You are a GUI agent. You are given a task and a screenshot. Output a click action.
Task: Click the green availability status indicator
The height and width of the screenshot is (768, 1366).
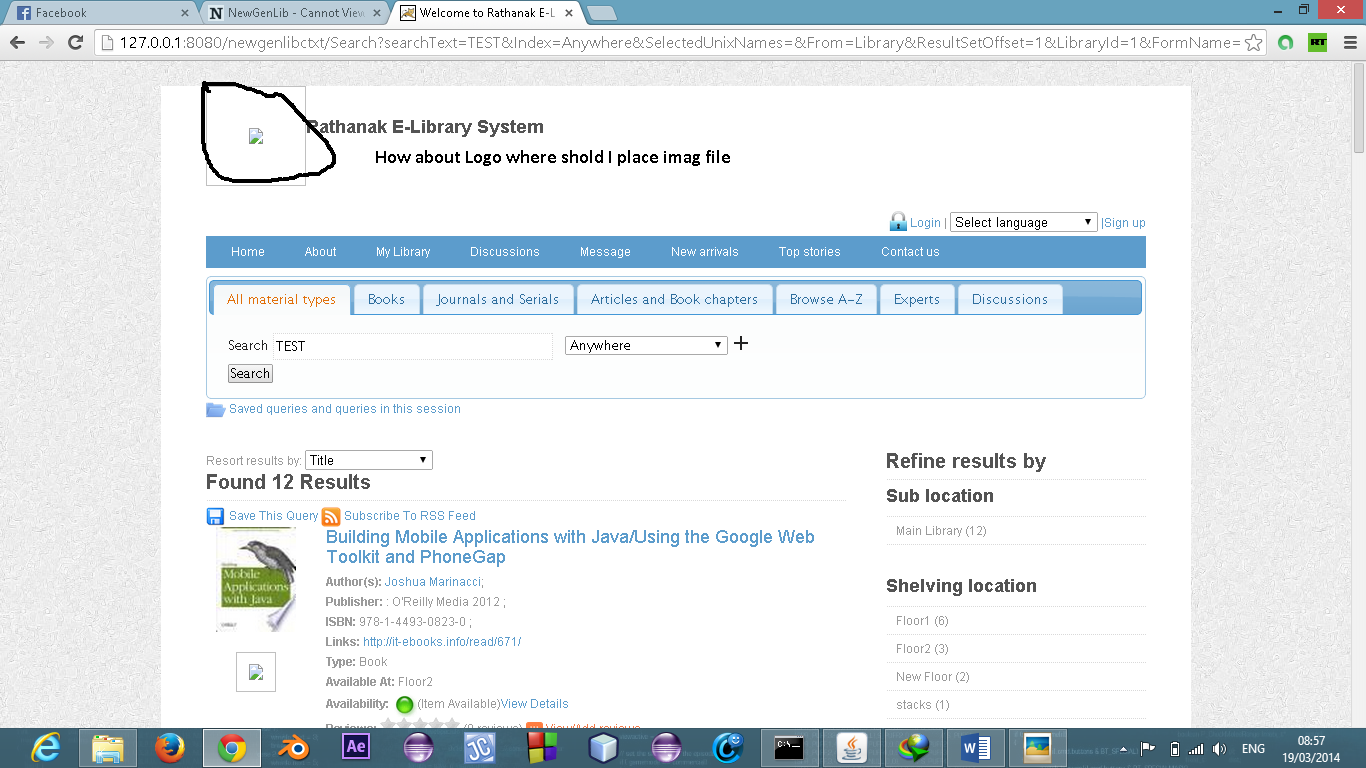(405, 704)
